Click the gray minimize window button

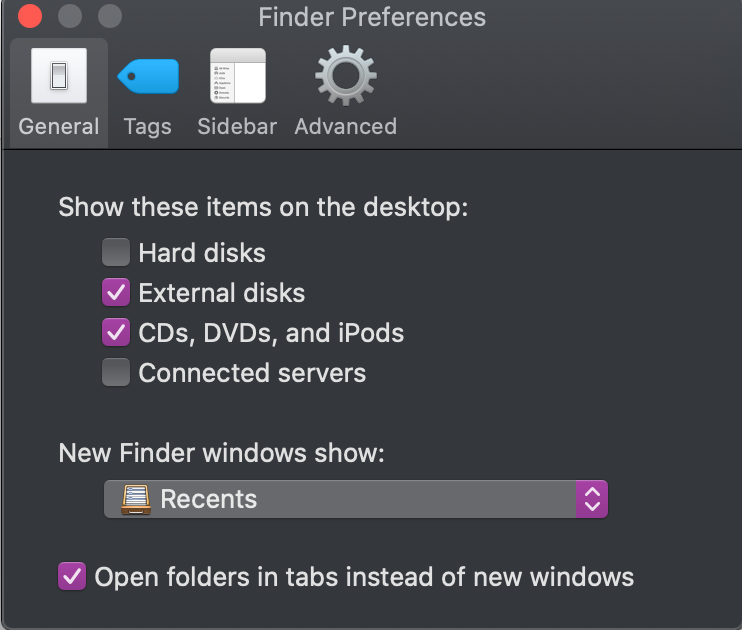(x=70, y=16)
